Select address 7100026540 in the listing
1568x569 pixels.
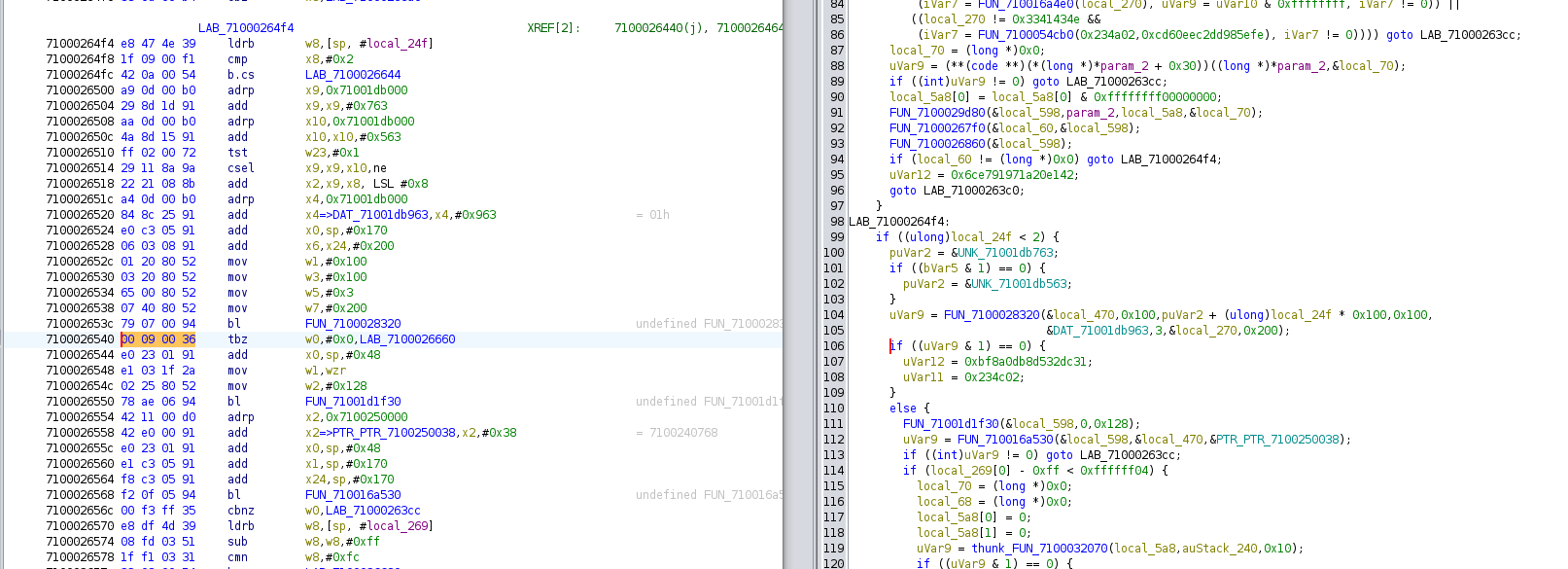tap(80, 339)
